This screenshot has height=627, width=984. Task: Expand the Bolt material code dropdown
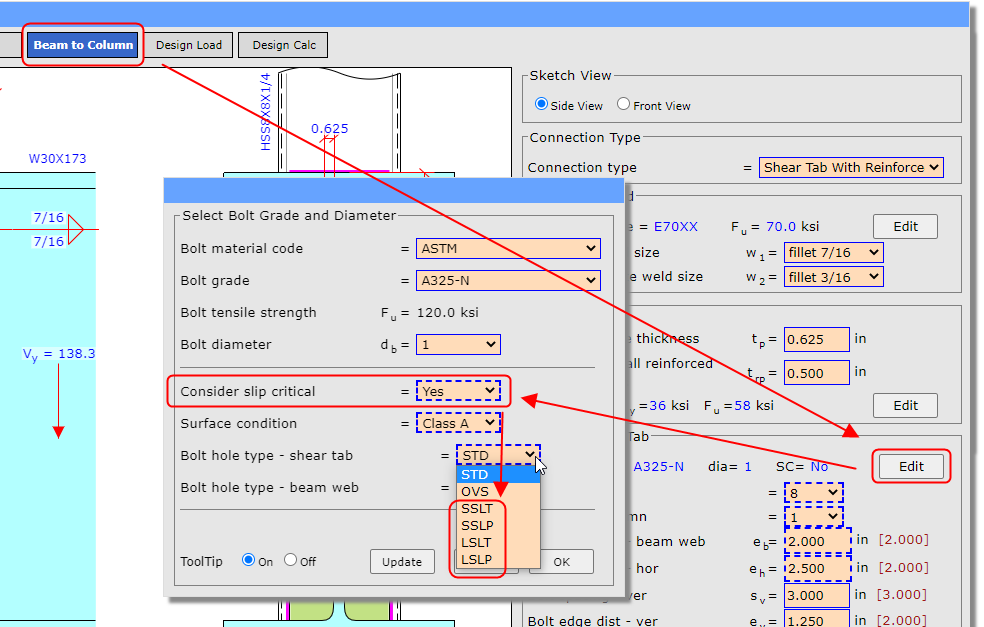[x=508, y=249]
